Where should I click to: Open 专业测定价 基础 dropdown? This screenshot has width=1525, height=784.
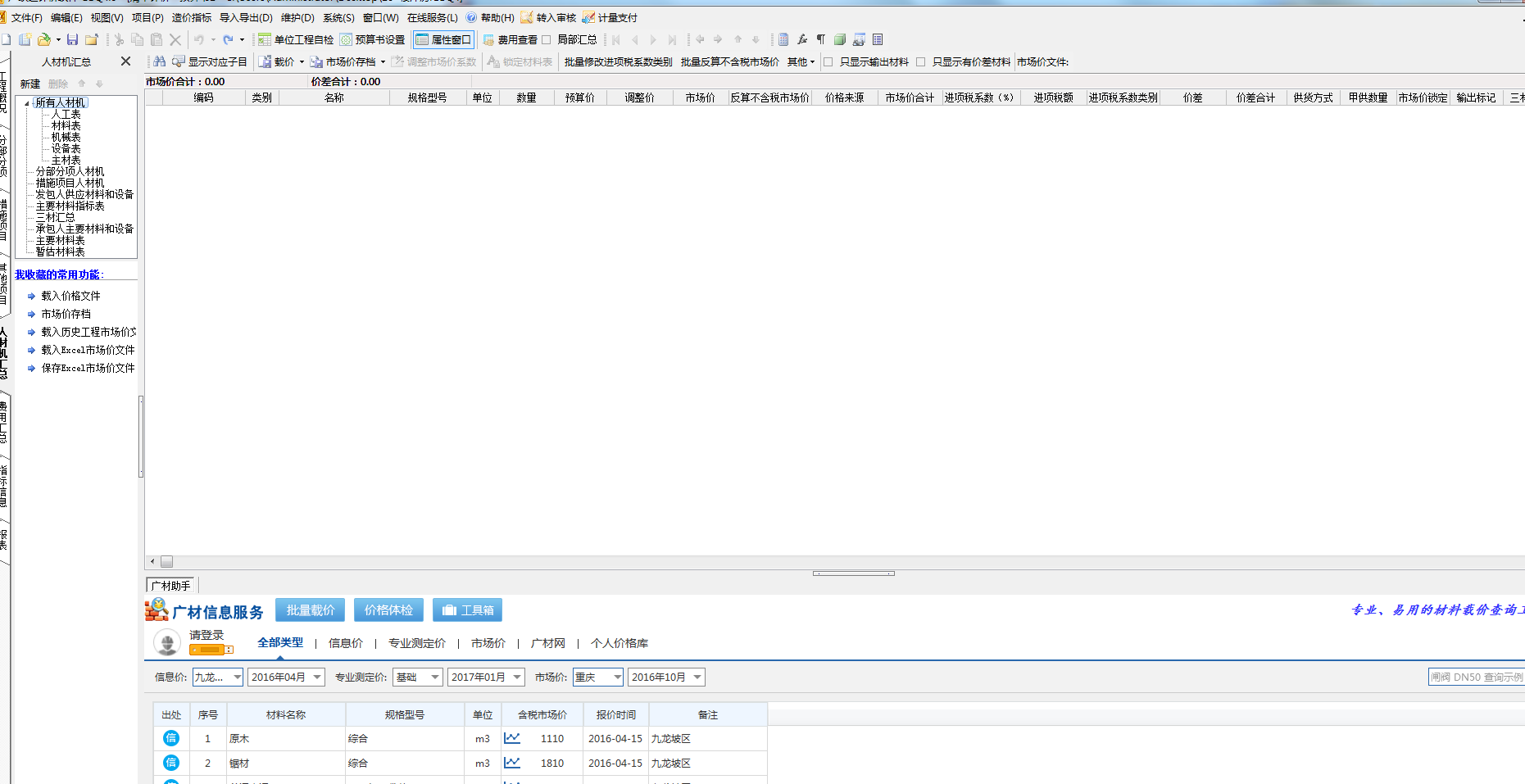coord(435,678)
